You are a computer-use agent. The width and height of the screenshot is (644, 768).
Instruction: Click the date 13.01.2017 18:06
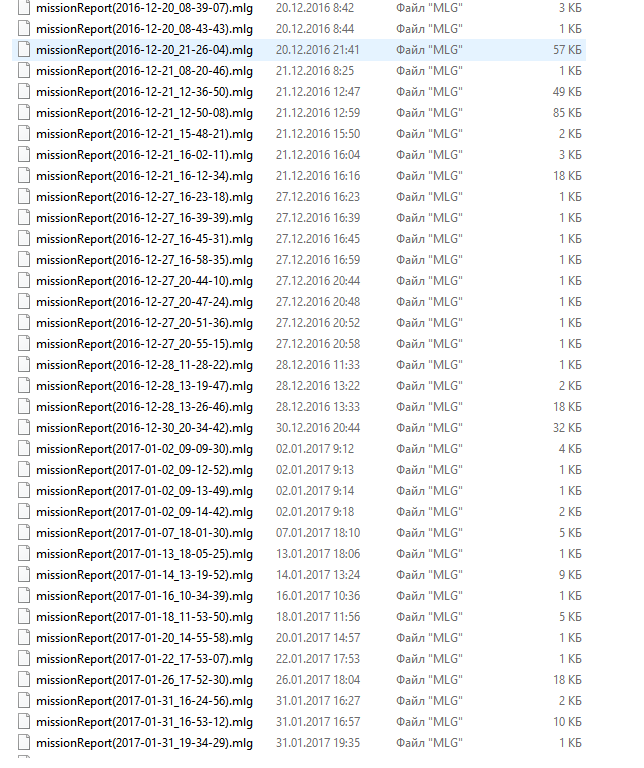[x=318, y=553]
